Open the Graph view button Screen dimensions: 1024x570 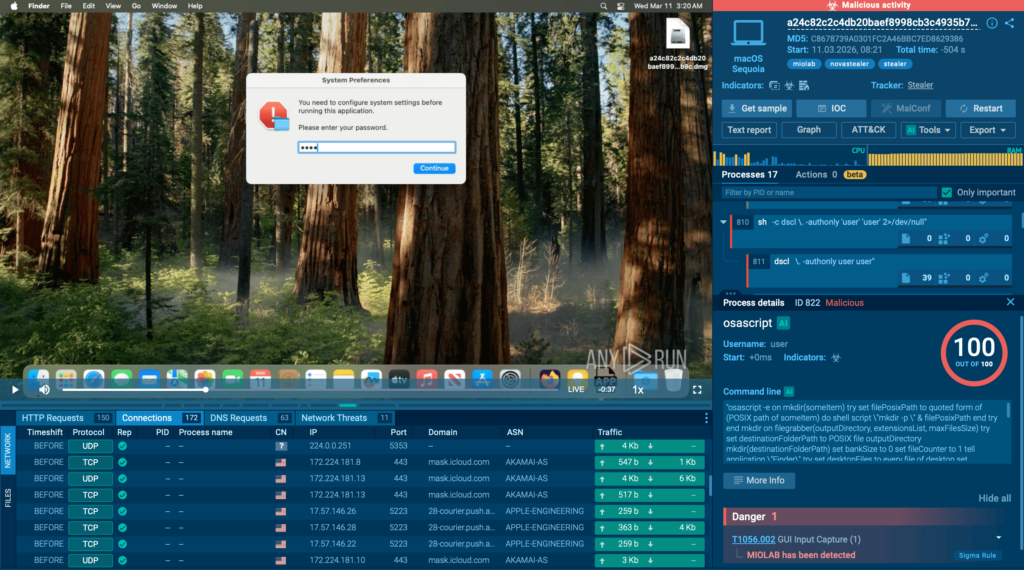808,130
